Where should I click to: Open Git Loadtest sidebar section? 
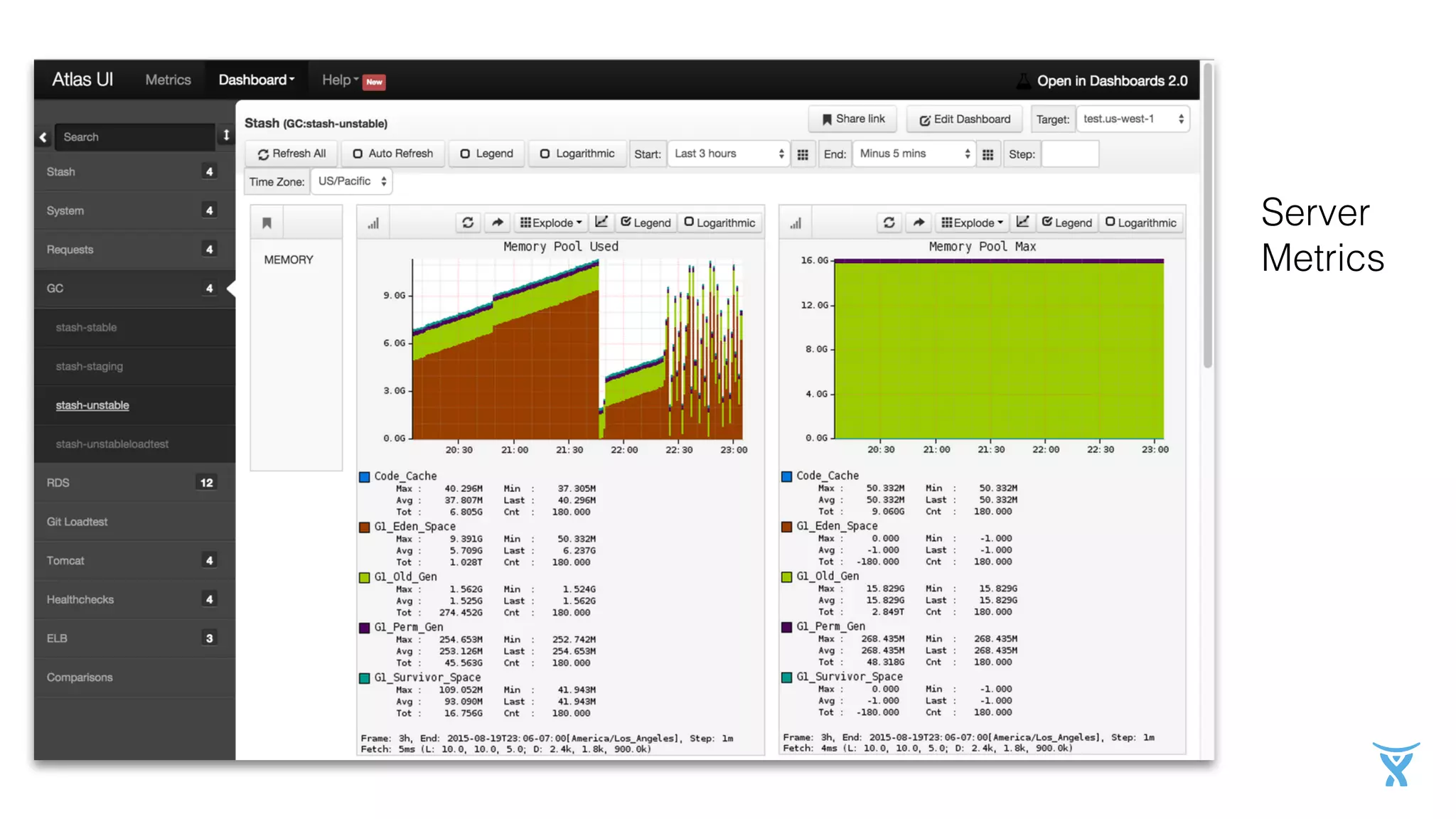click(134, 522)
